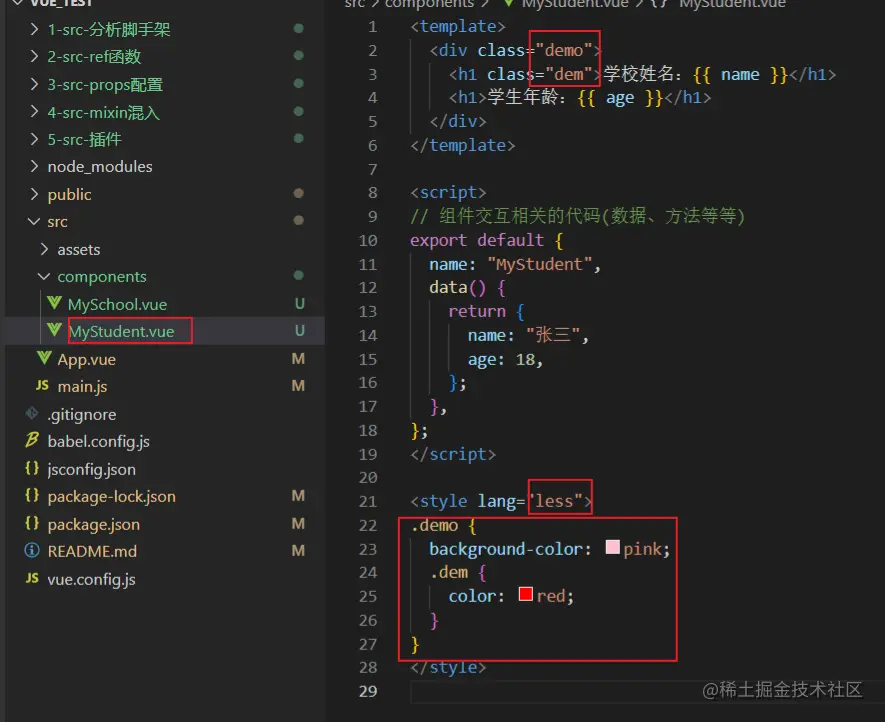This screenshot has height=722, width=885.
Task: Click the "less" lang attribute value
Action: coord(559,501)
